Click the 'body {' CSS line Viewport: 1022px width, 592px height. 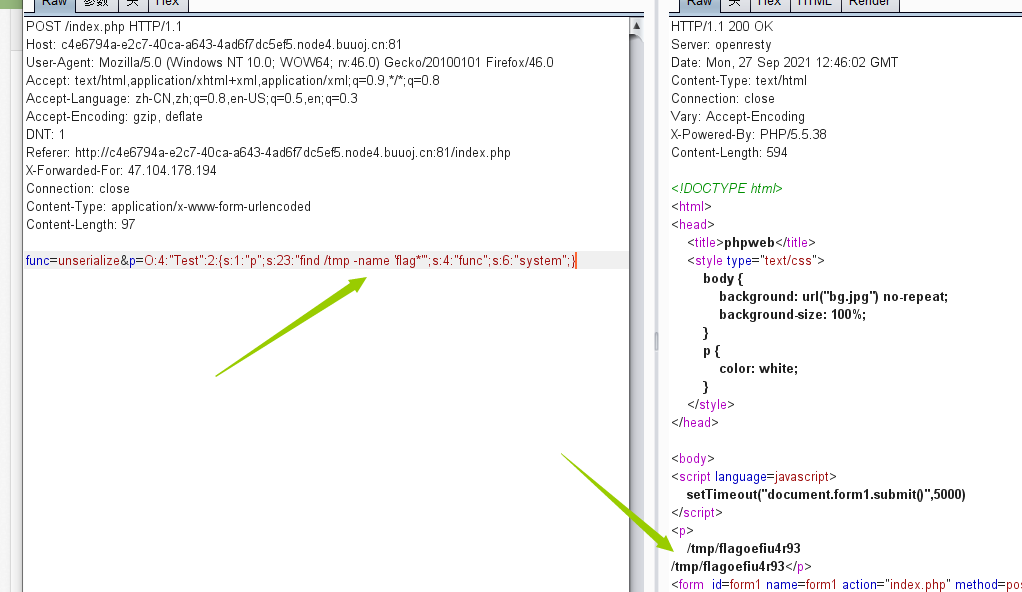723,278
